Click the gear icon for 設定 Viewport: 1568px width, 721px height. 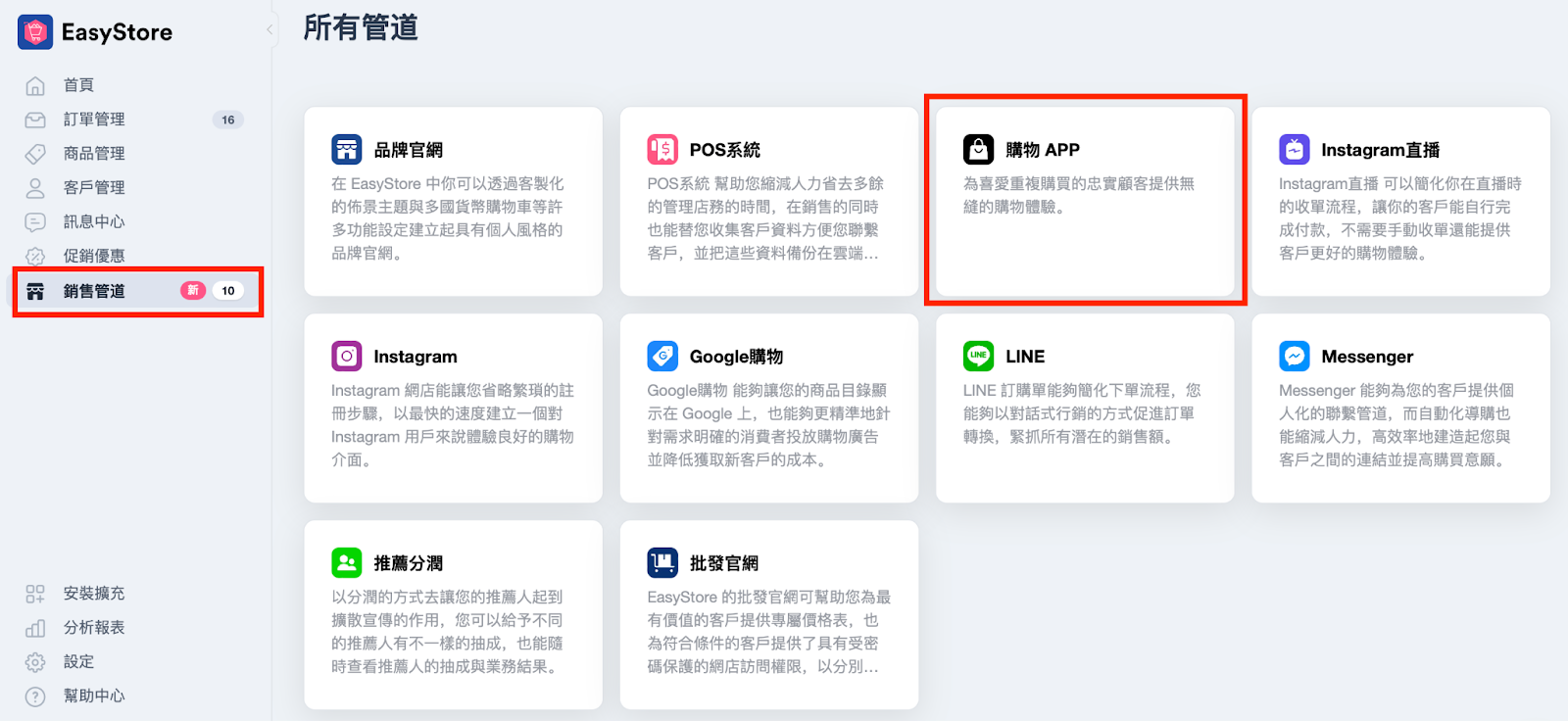pos(35,662)
